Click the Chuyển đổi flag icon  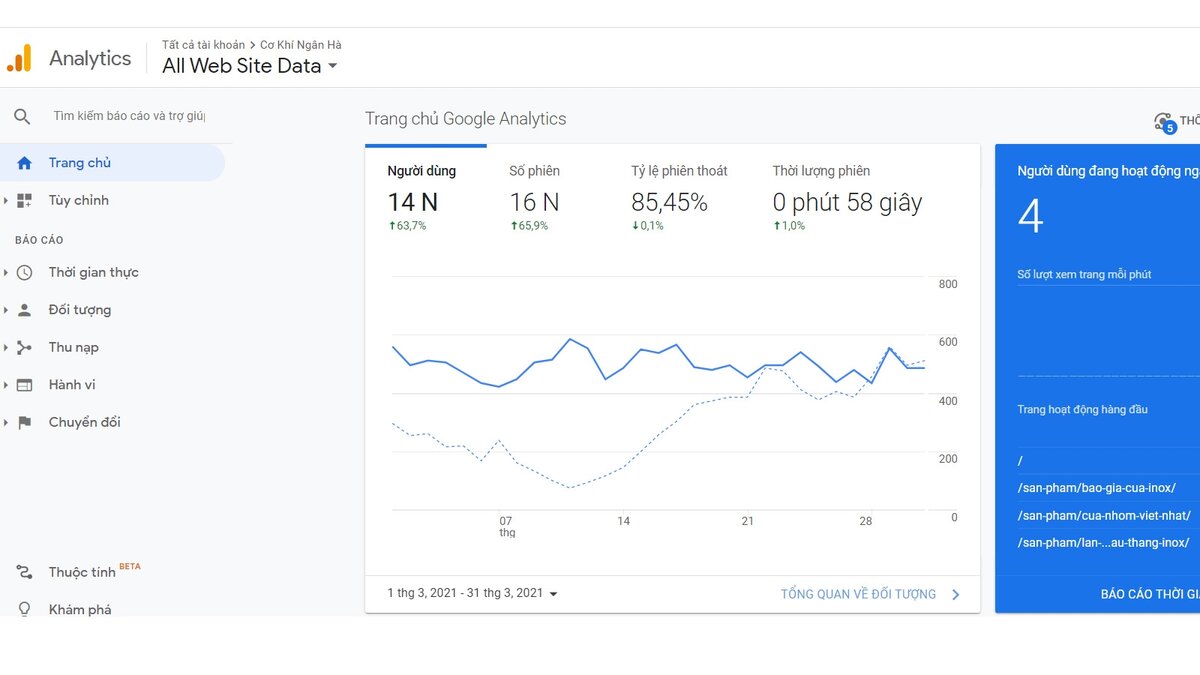(x=25, y=423)
